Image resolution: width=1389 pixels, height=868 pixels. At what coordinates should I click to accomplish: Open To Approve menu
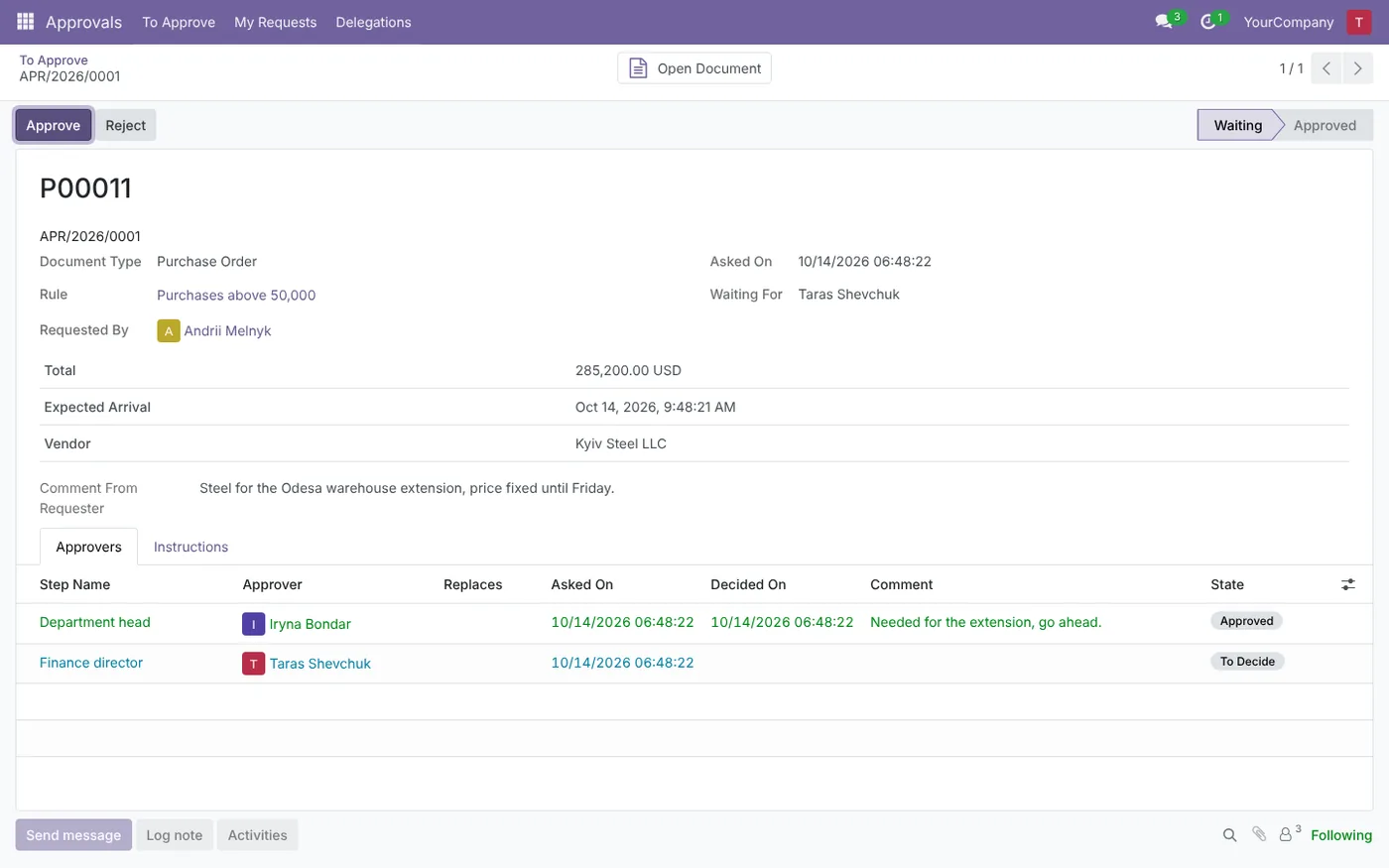(179, 22)
